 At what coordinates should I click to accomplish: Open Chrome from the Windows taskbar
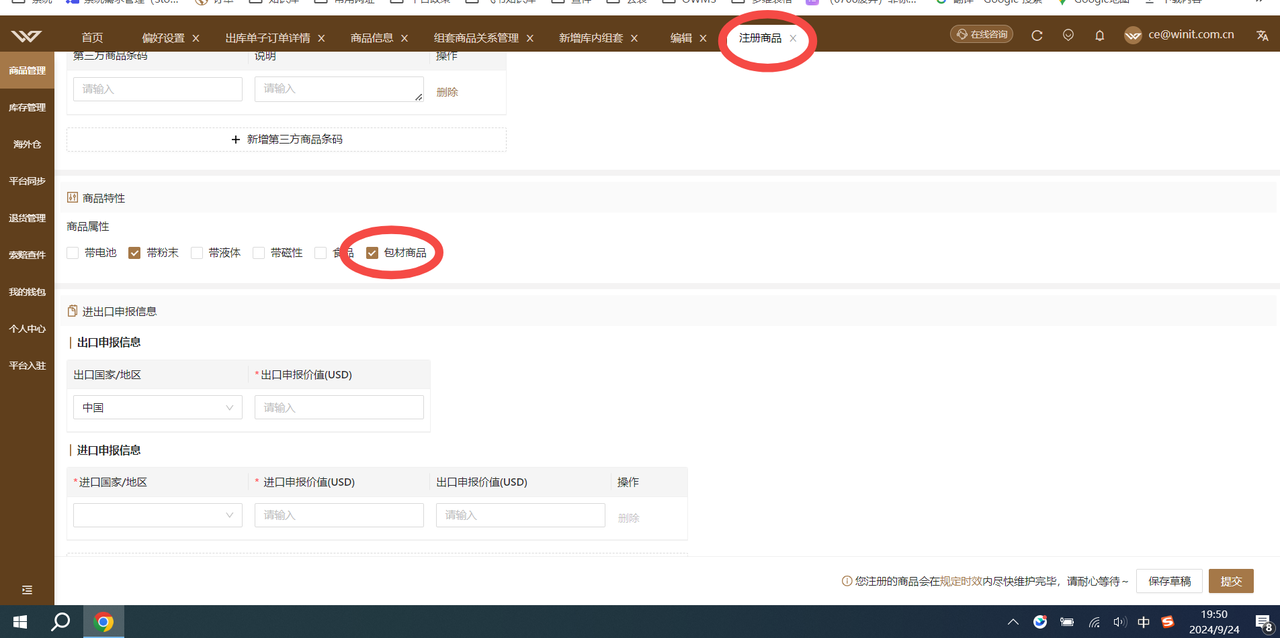point(103,620)
